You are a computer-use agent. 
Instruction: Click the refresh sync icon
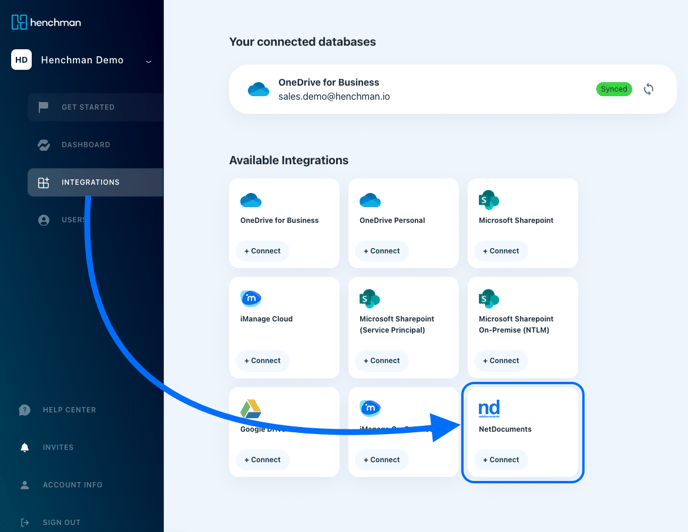tap(648, 89)
